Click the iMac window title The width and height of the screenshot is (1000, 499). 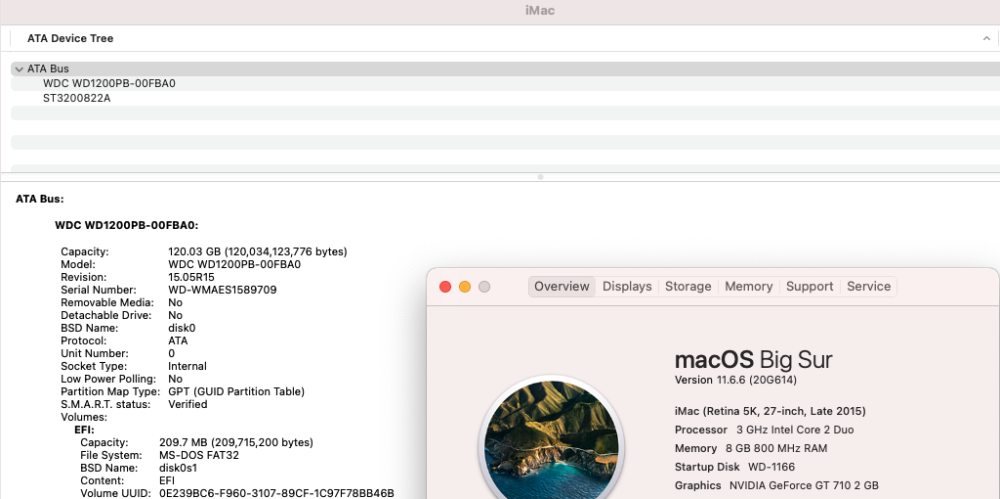click(x=540, y=11)
